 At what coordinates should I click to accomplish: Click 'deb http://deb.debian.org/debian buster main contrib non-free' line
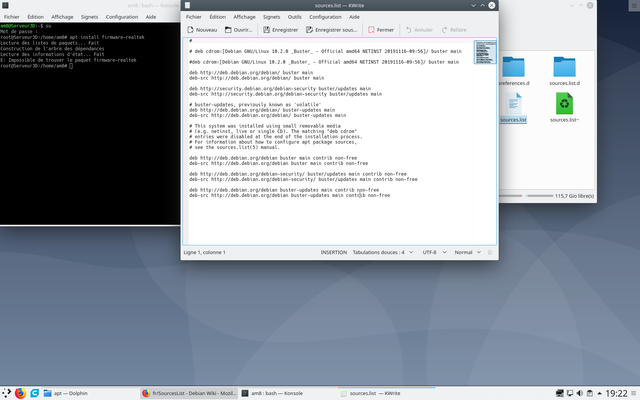pos(273,158)
